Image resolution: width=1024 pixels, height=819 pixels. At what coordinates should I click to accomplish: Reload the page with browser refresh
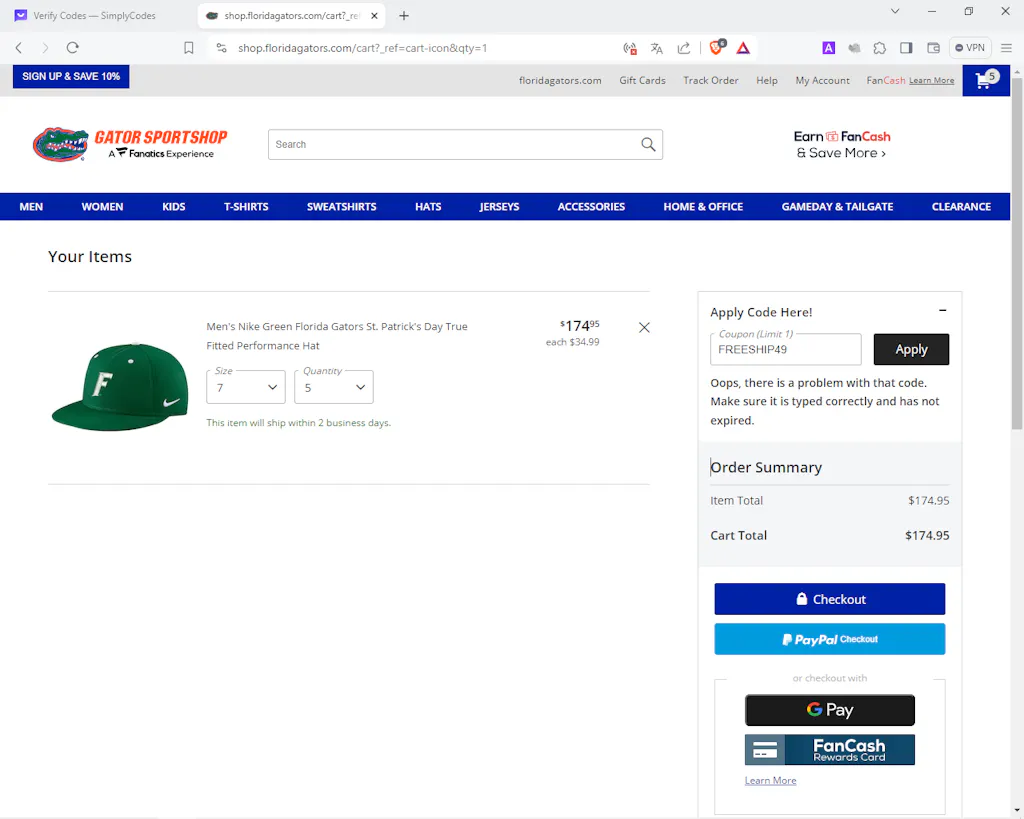[73, 48]
